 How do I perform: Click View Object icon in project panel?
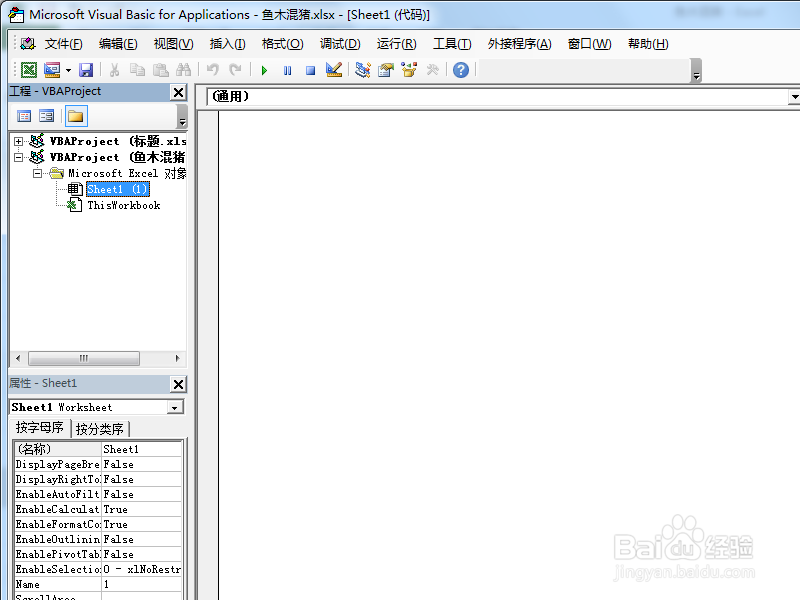(46, 116)
